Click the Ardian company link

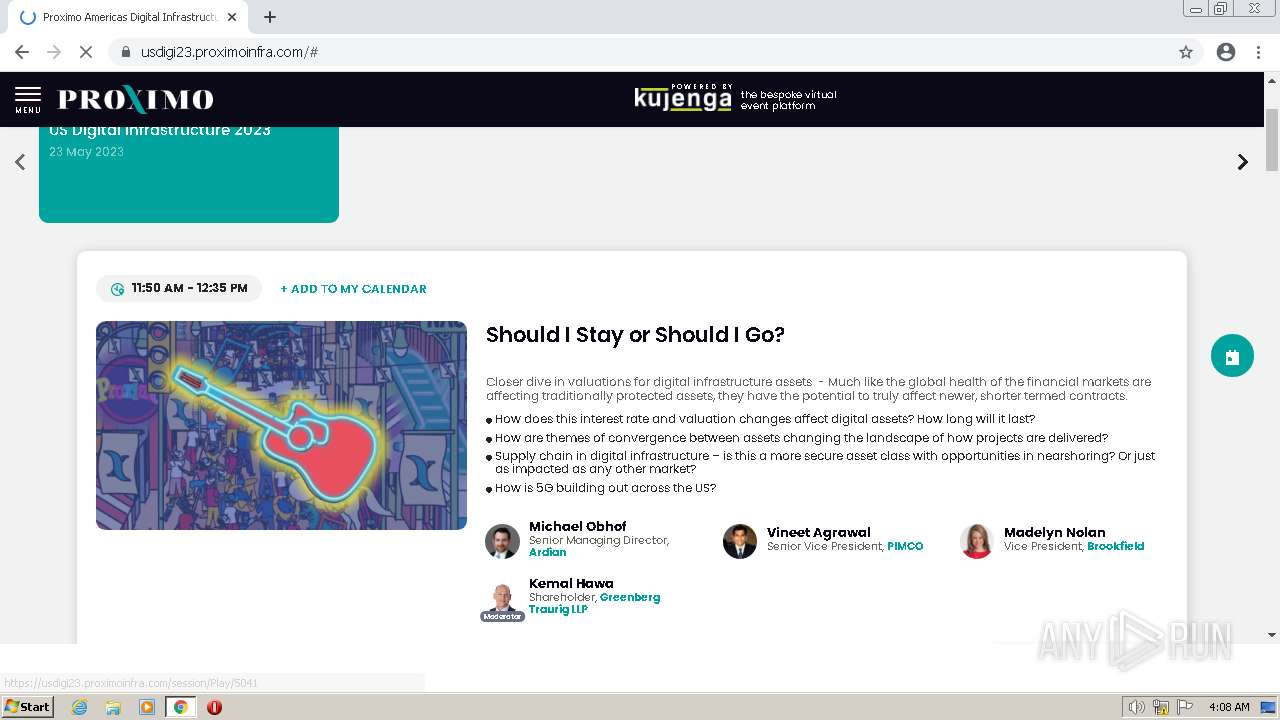547,552
